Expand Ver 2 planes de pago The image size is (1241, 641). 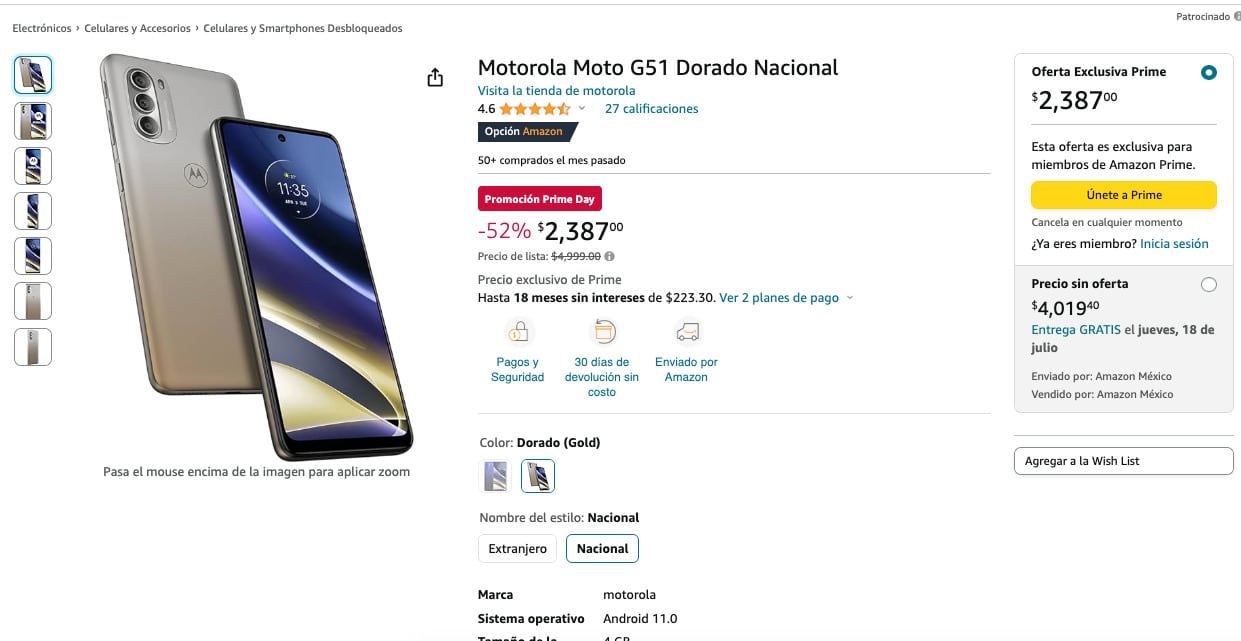tap(786, 298)
